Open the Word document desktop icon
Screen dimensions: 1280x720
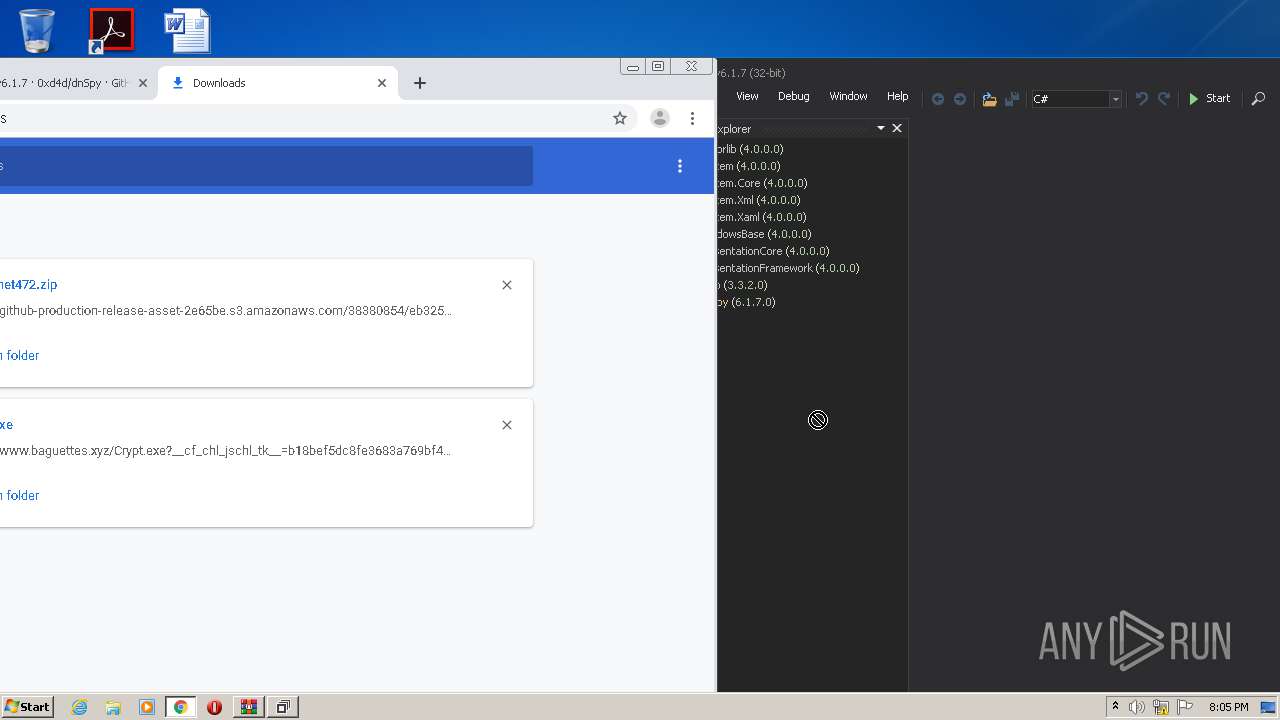pyautogui.click(x=187, y=30)
